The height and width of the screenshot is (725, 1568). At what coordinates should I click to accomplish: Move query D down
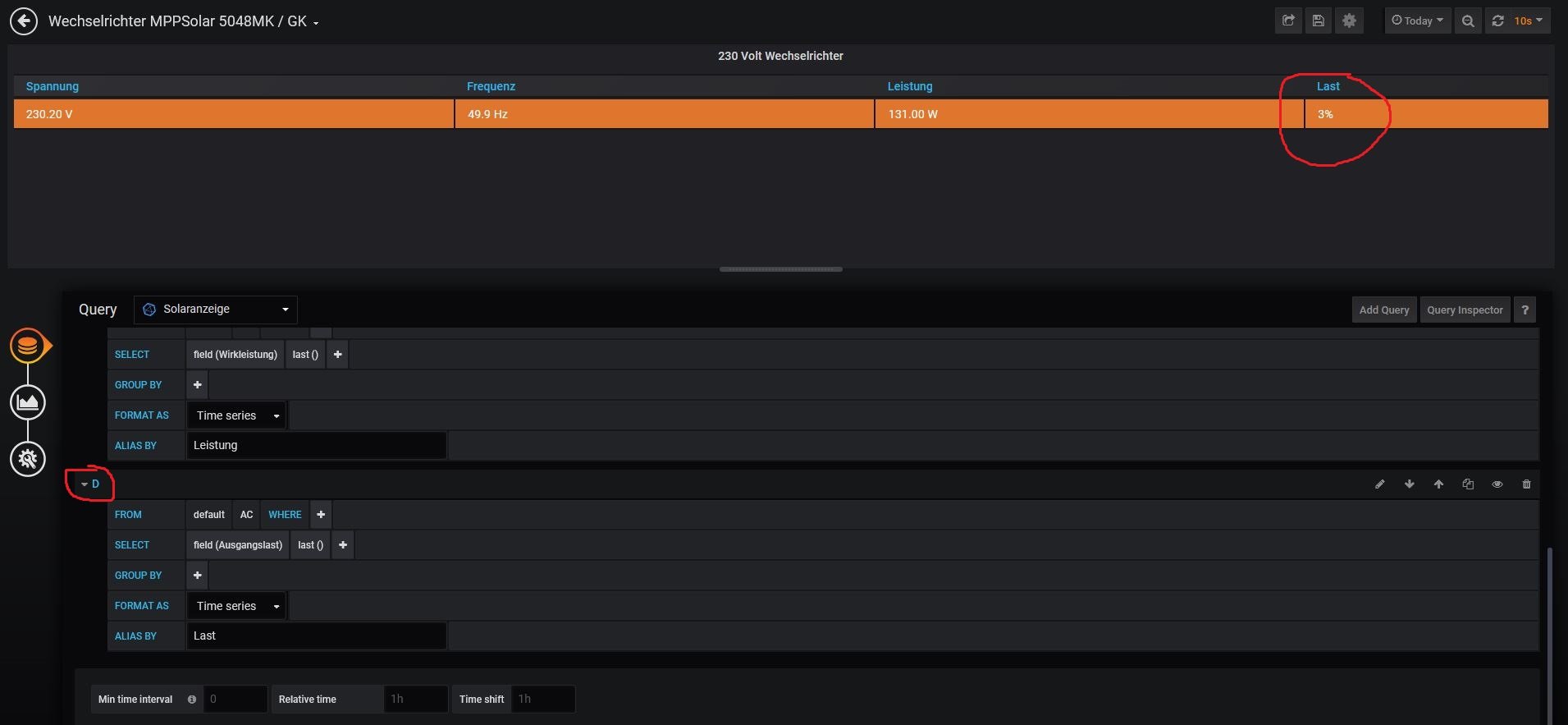coord(1409,484)
